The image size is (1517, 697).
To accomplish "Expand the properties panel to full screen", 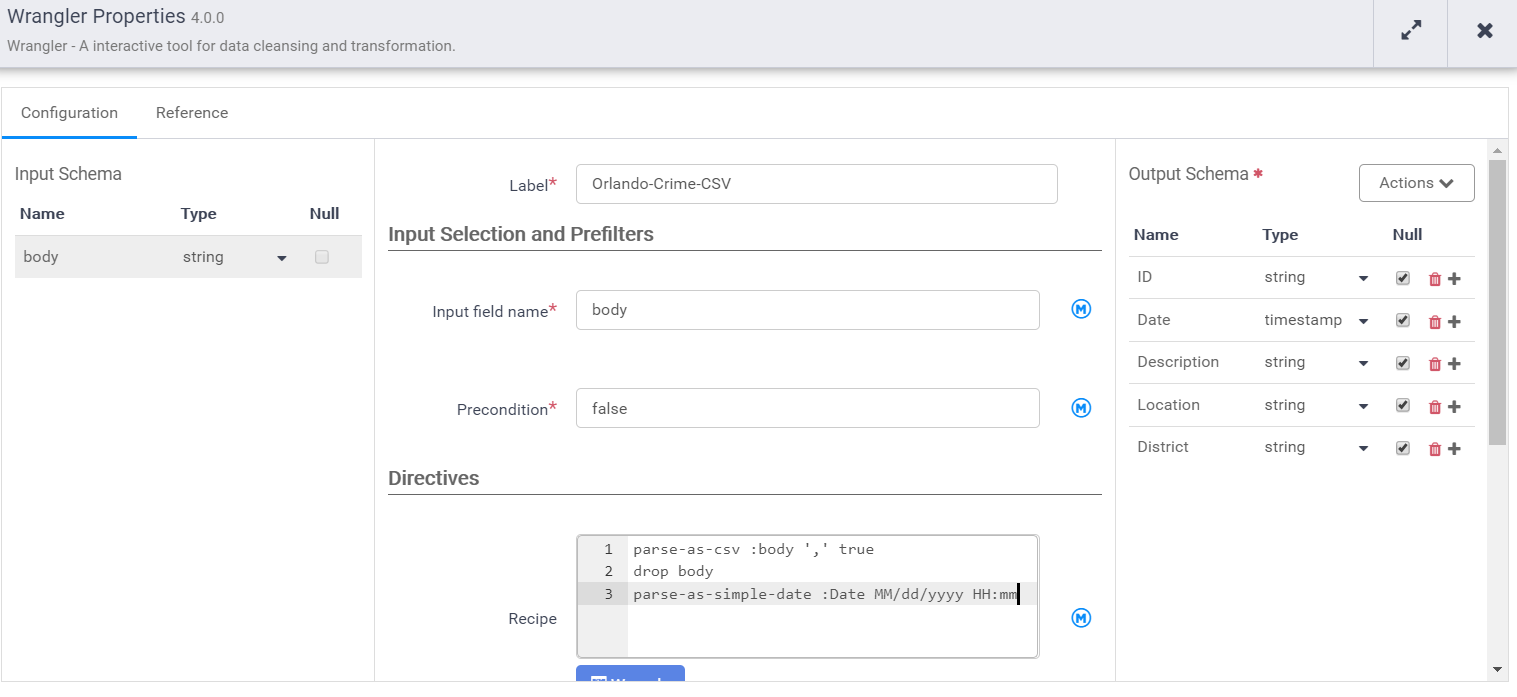I will pyautogui.click(x=1410, y=31).
